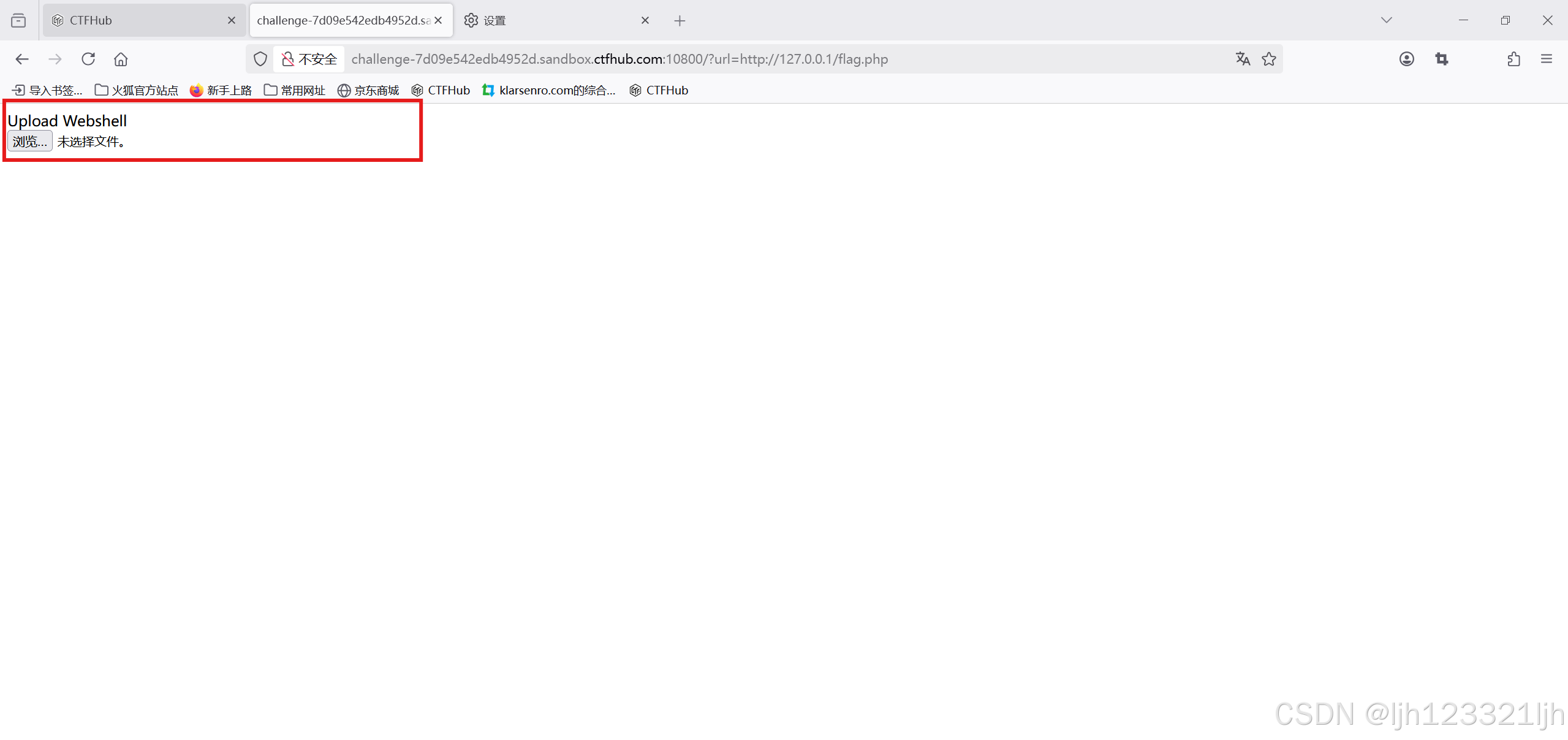1568x740 pixels.
Task: Open the 常用网址 bookmarks folder
Action: [x=295, y=90]
